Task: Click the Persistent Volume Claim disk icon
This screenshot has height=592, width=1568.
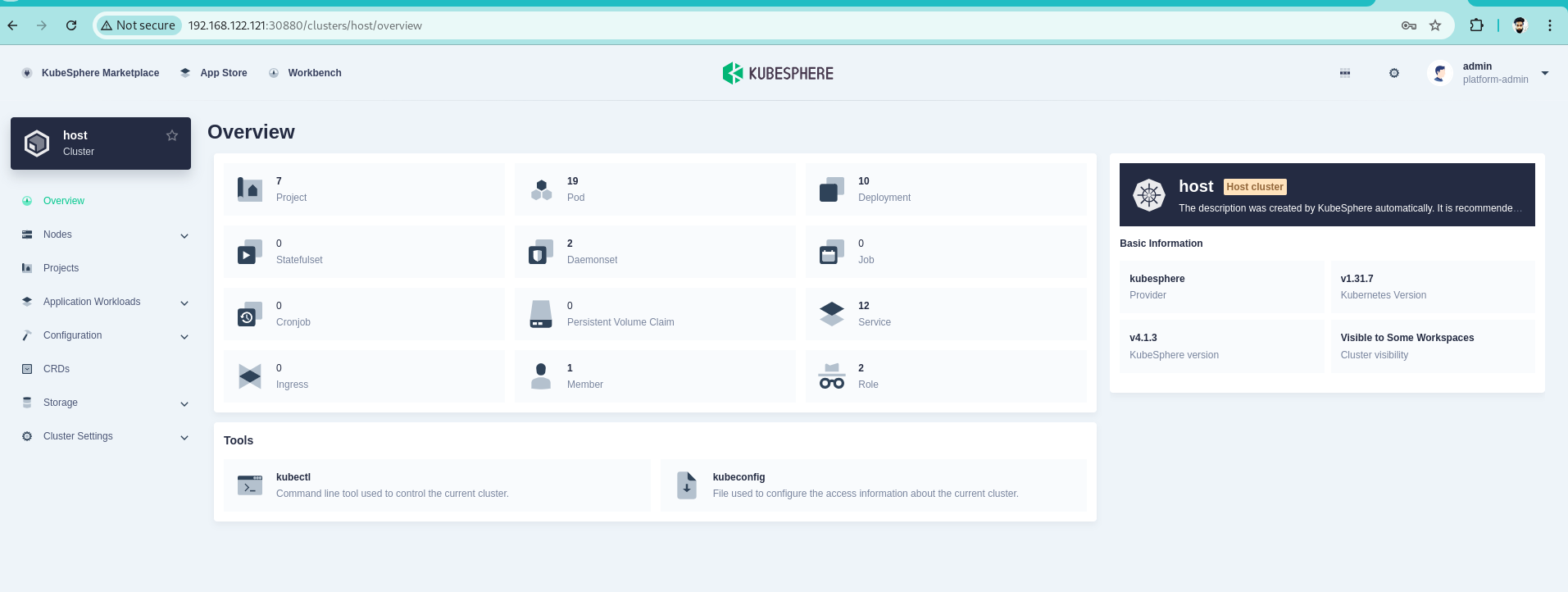Action: [x=541, y=314]
